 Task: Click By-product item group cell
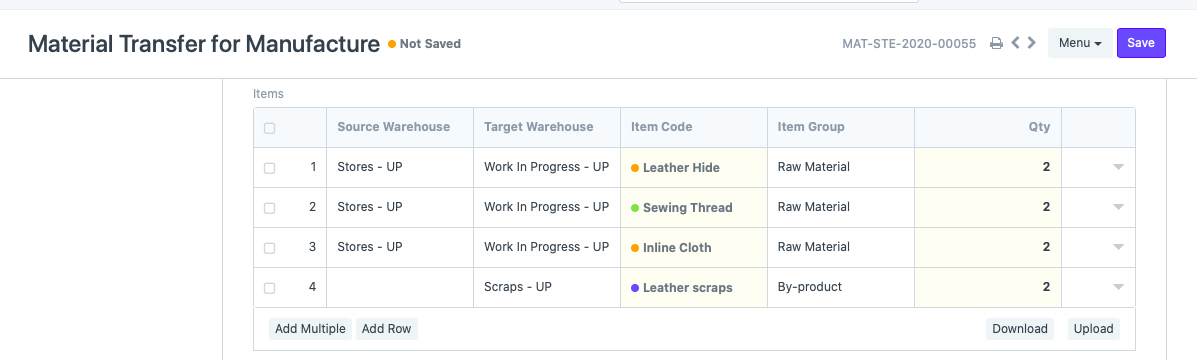coord(841,288)
